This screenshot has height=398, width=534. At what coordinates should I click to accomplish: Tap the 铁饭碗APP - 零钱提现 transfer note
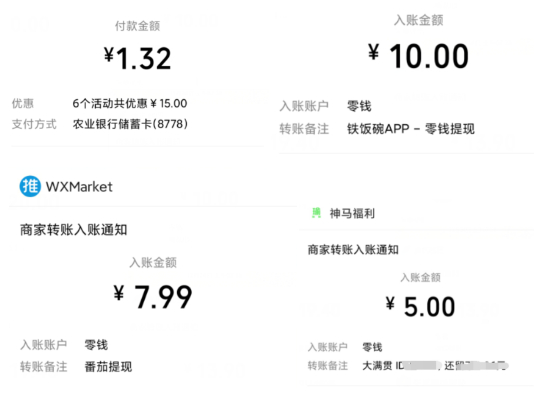pos(411,129)
